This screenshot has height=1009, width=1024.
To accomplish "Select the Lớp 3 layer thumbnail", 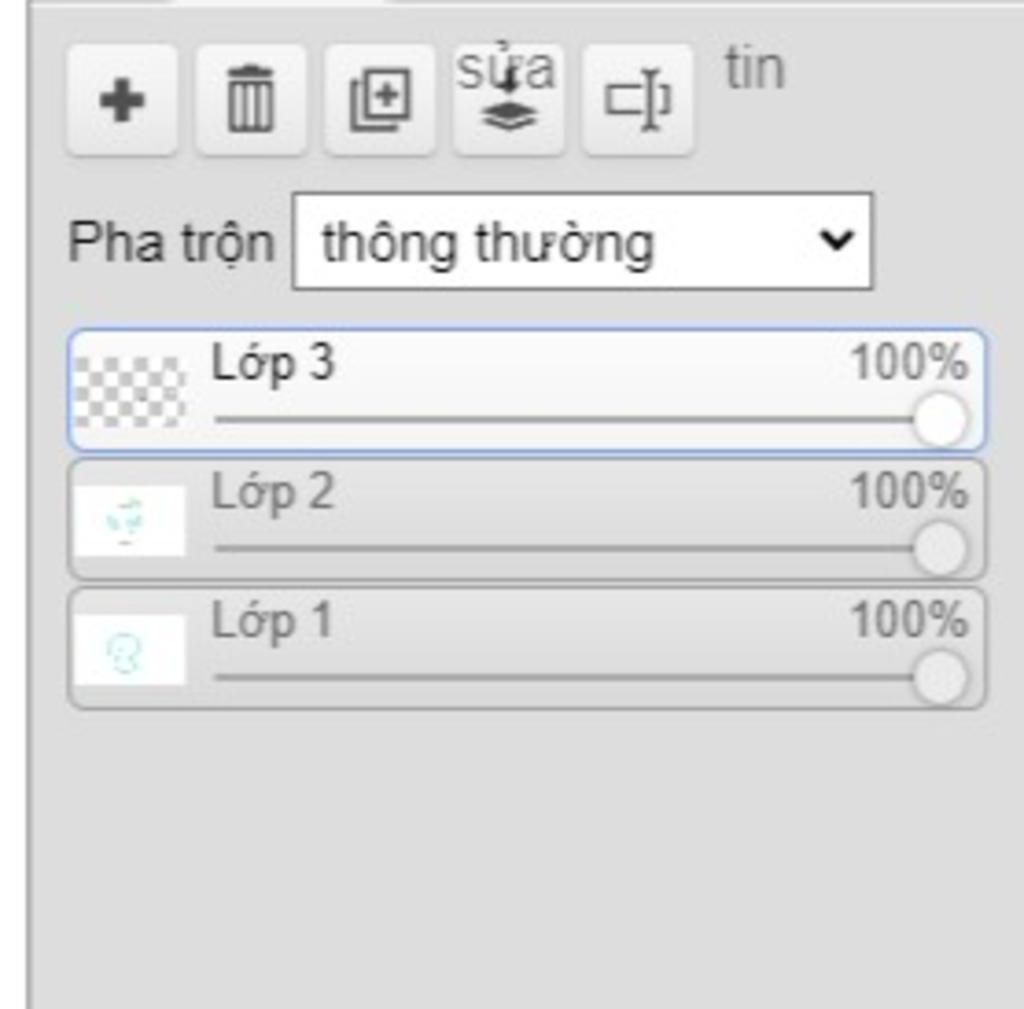I will tap(130, 391).
